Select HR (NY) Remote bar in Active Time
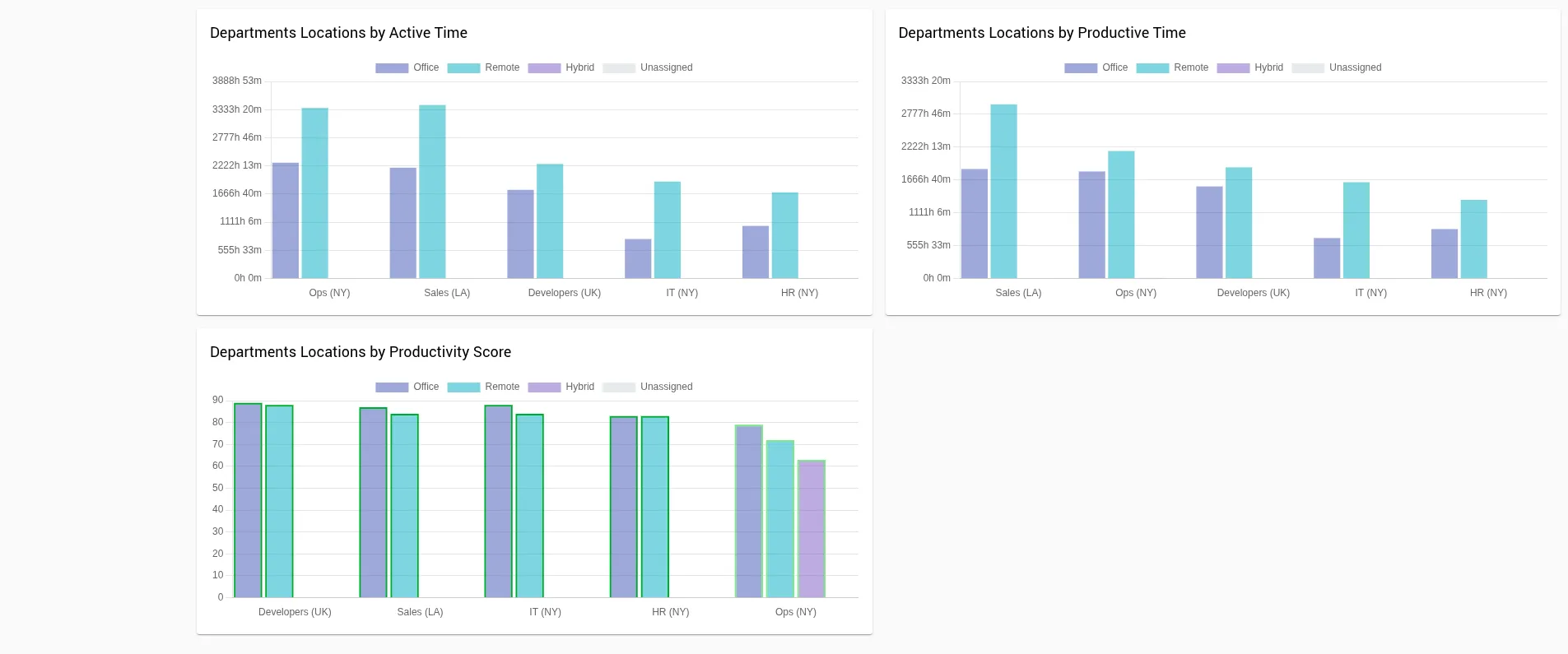 (x=785, y=235)
